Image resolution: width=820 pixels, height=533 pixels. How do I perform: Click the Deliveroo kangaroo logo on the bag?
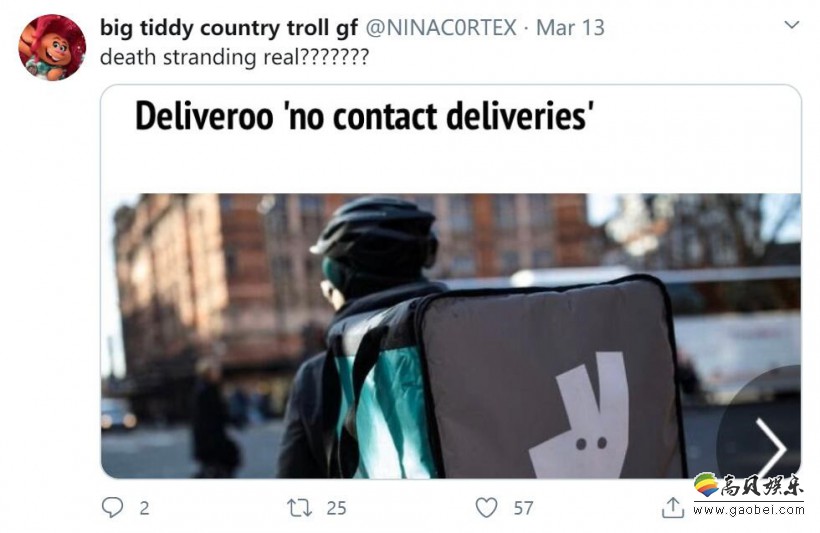580,414
